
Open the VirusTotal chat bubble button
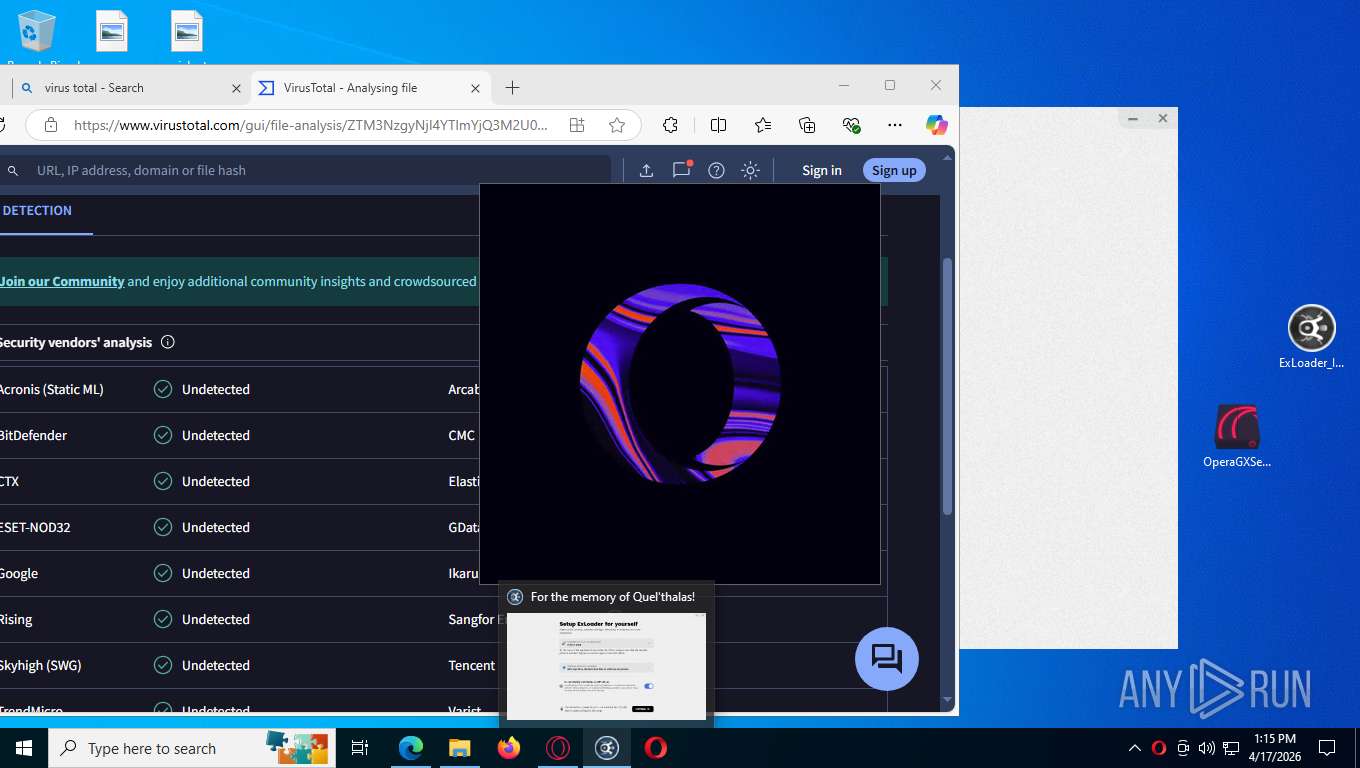887,658
